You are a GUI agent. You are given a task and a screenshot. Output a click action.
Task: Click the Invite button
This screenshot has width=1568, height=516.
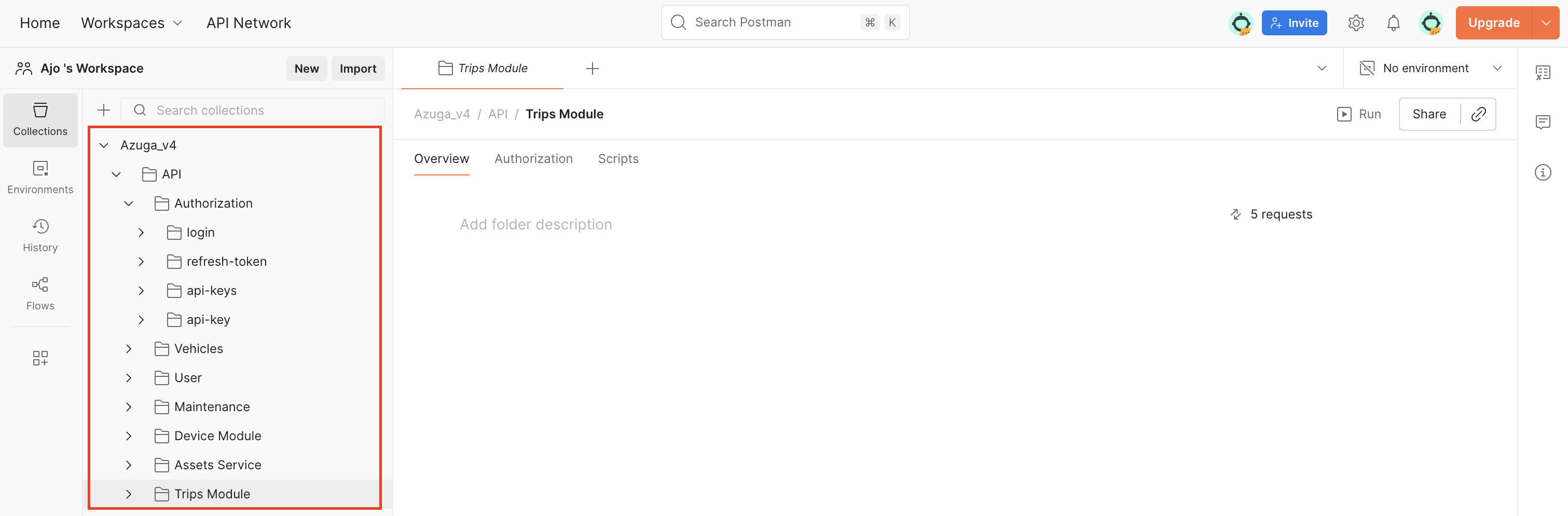[x=1294, y=23]
